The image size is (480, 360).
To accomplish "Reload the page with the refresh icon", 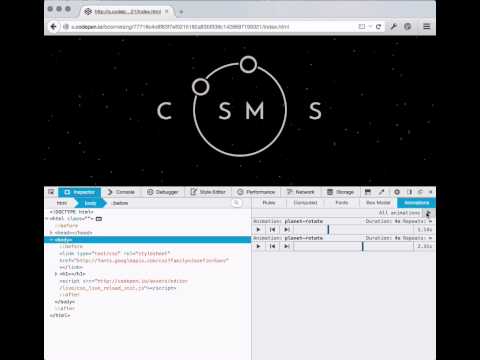I will click(378, 27).
